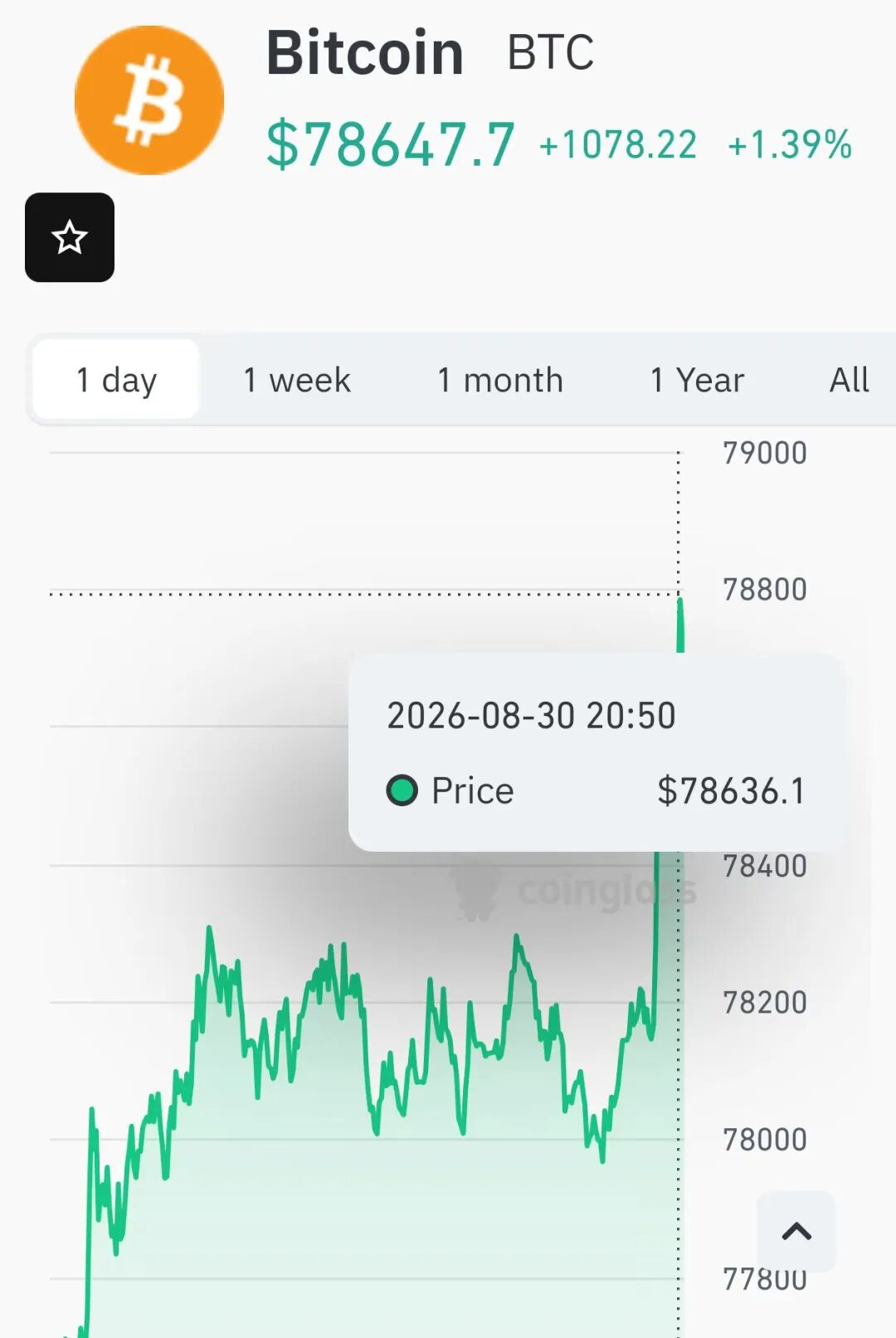Screen dimensions: 896x1338
Task: Toggle the star favorite button
Action: click(70, 237)
